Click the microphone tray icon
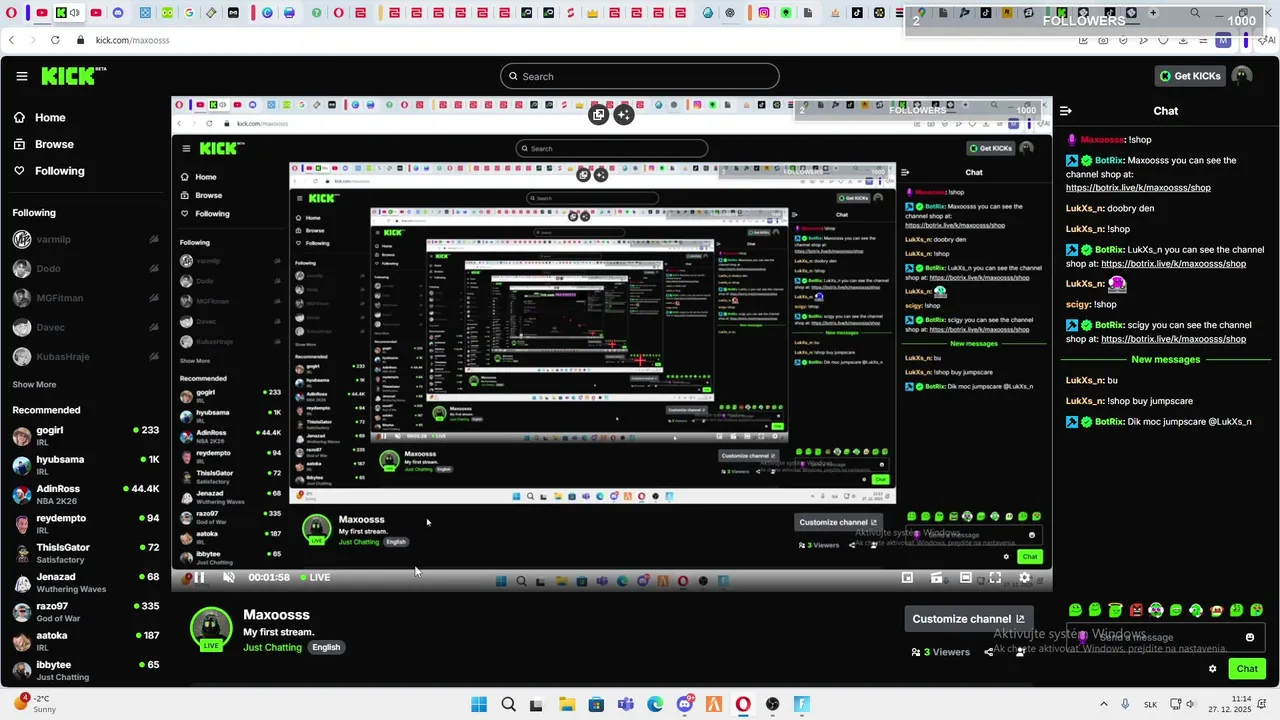The height and width of the screenshot is (720, 1280). click(1126, 704)
